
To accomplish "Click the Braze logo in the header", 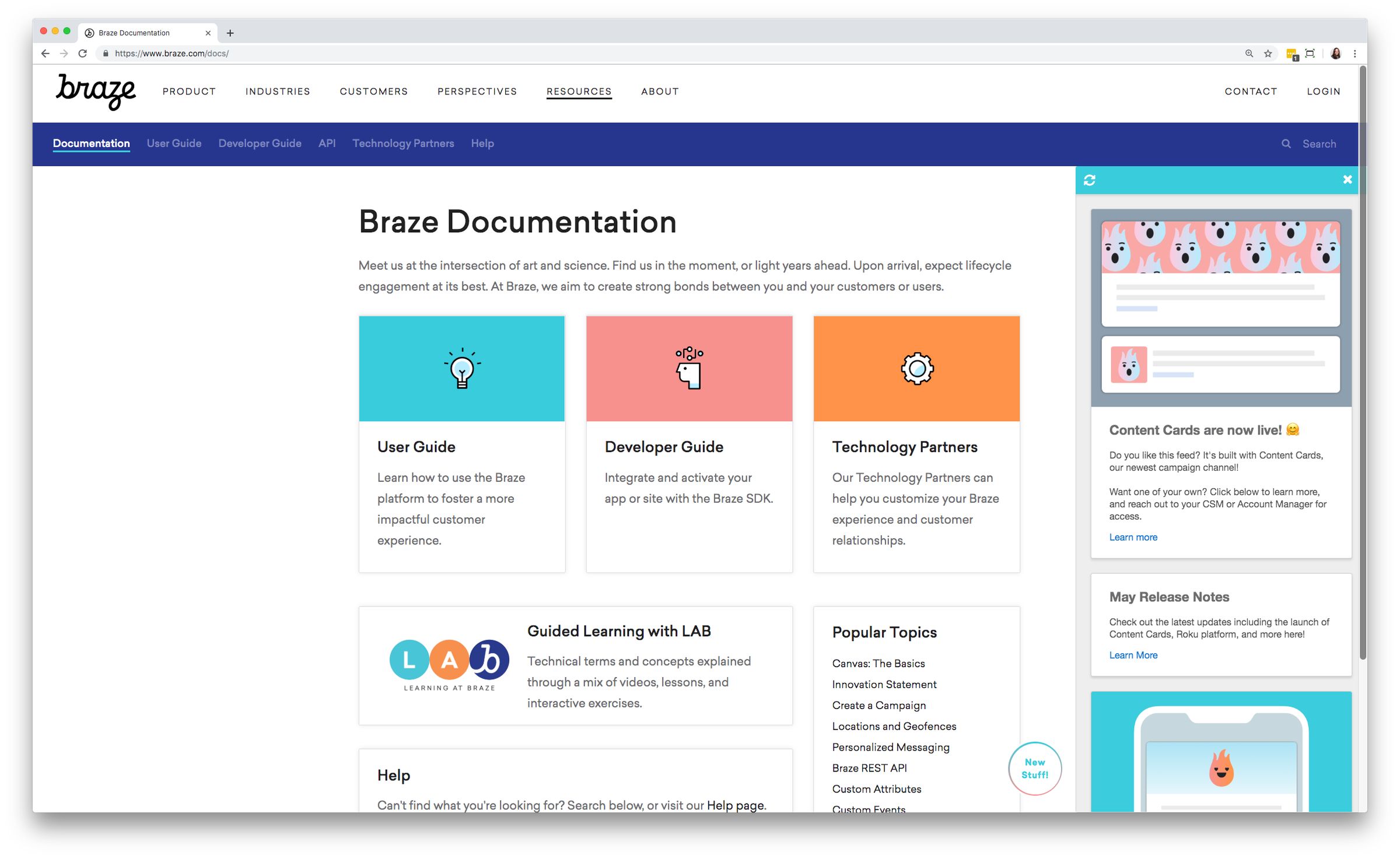I will (x=95, y=91).
